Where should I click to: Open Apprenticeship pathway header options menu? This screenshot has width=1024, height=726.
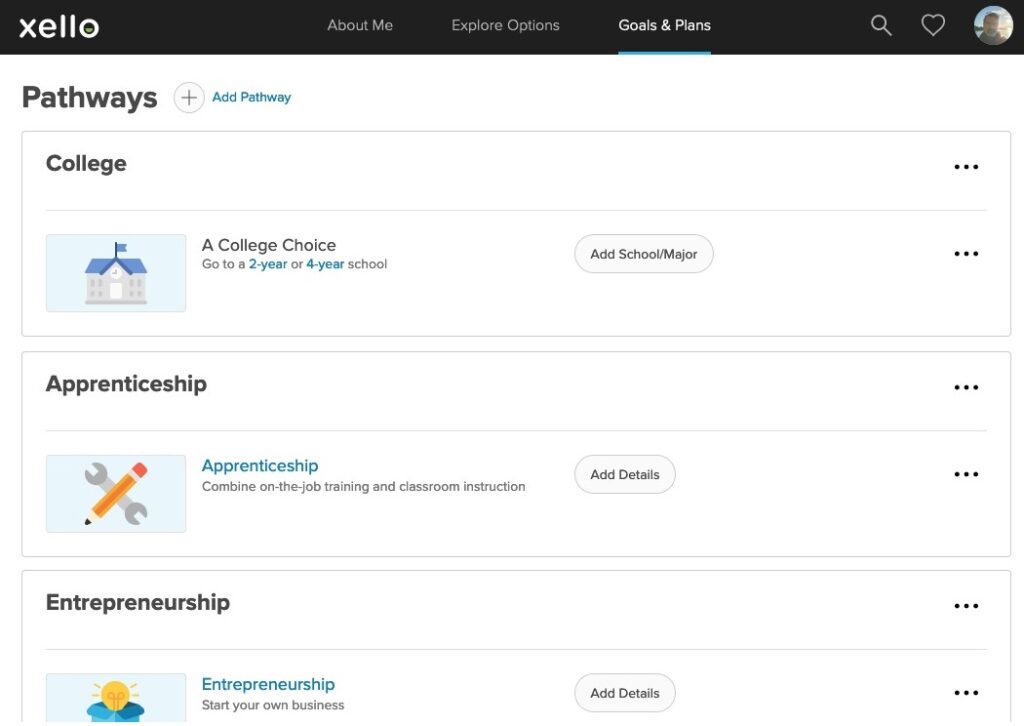pyautogui.click(x=966, y=388)
